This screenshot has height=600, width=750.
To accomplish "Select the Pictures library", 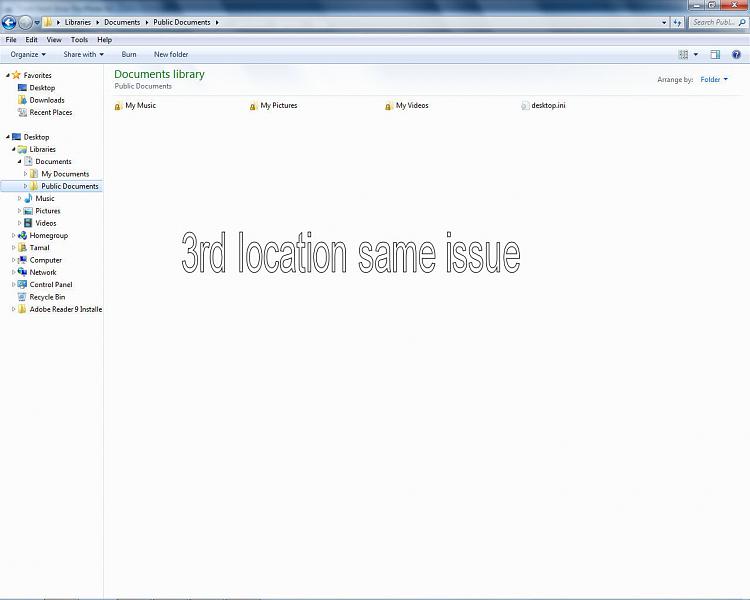I will point(42,211).
